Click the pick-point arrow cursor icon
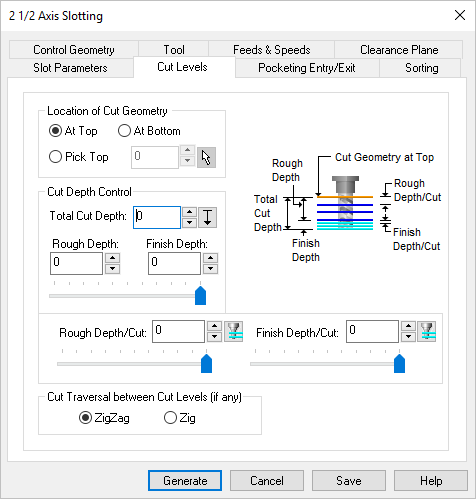Image resolution: width=476 pixels, height=499 pixels. click(x=206, y=157)
